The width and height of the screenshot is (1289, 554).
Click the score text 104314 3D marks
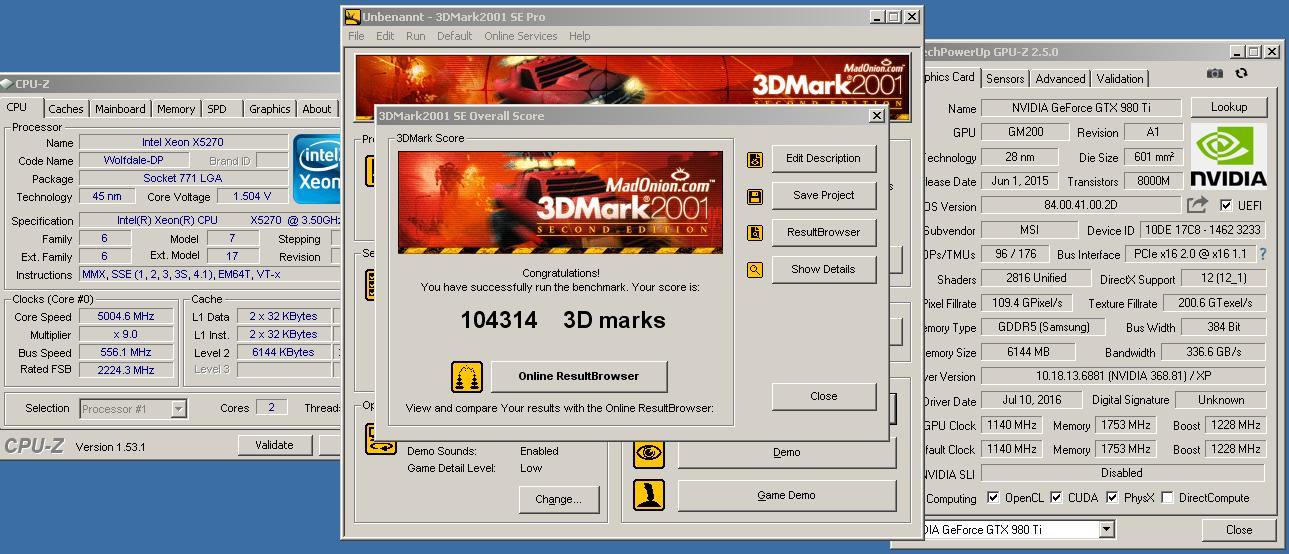[562, 320]
